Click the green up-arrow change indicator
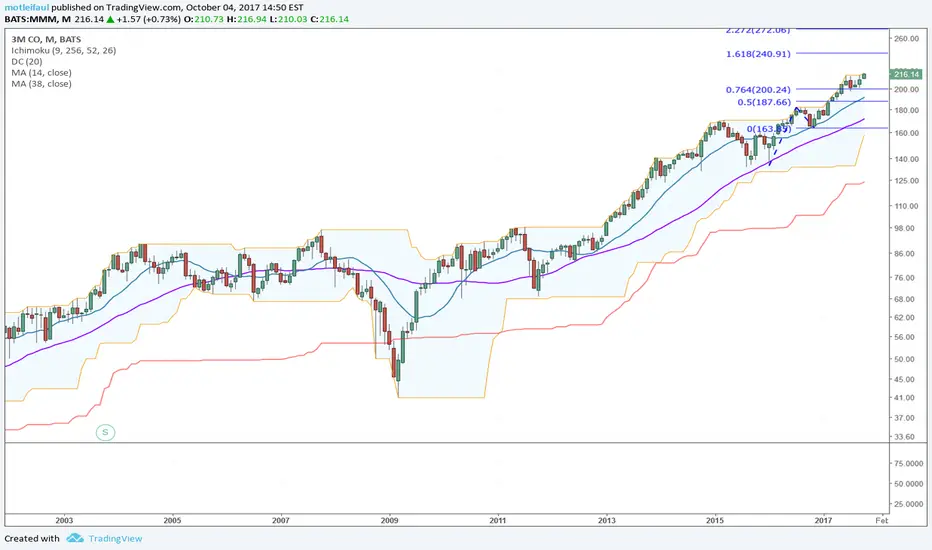 pos(111,19)
